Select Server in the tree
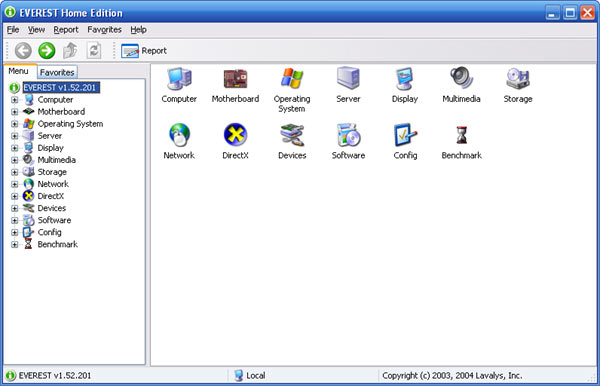600x386 pixels. coord(50,136)
